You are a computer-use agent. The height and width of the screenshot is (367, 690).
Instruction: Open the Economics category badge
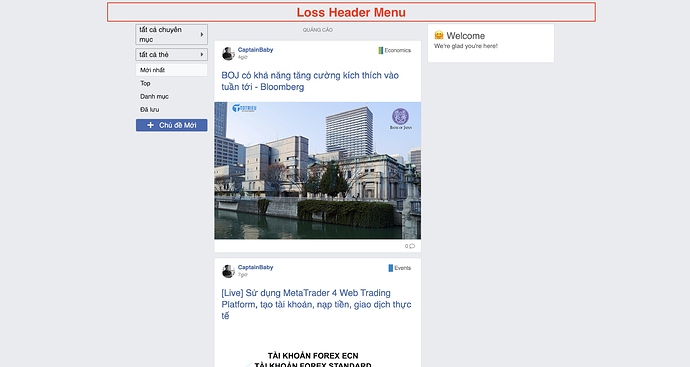pyautogui.click(x=395, y=51)
